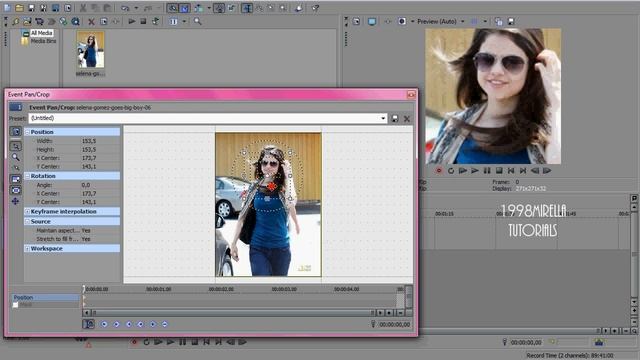The width and height of the screenshot is (640, 360).
Task: Click the Move Freely arrows tool
Action: pos(16,201)
